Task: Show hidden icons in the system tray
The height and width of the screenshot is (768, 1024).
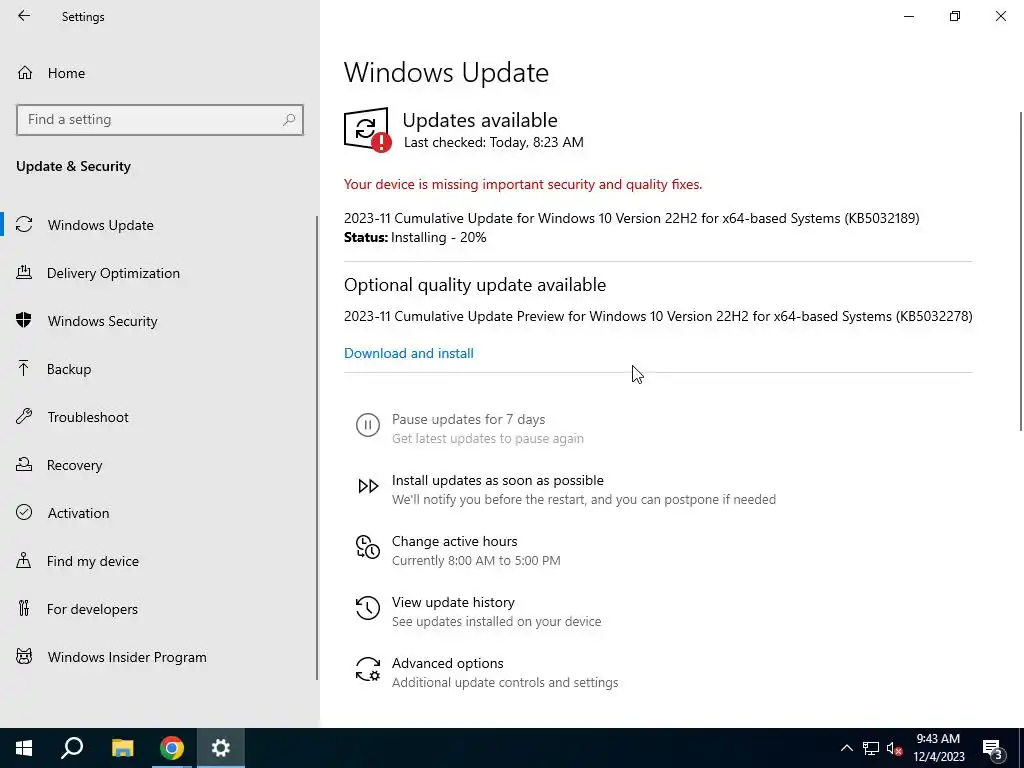Action: [x=846, y=748]
